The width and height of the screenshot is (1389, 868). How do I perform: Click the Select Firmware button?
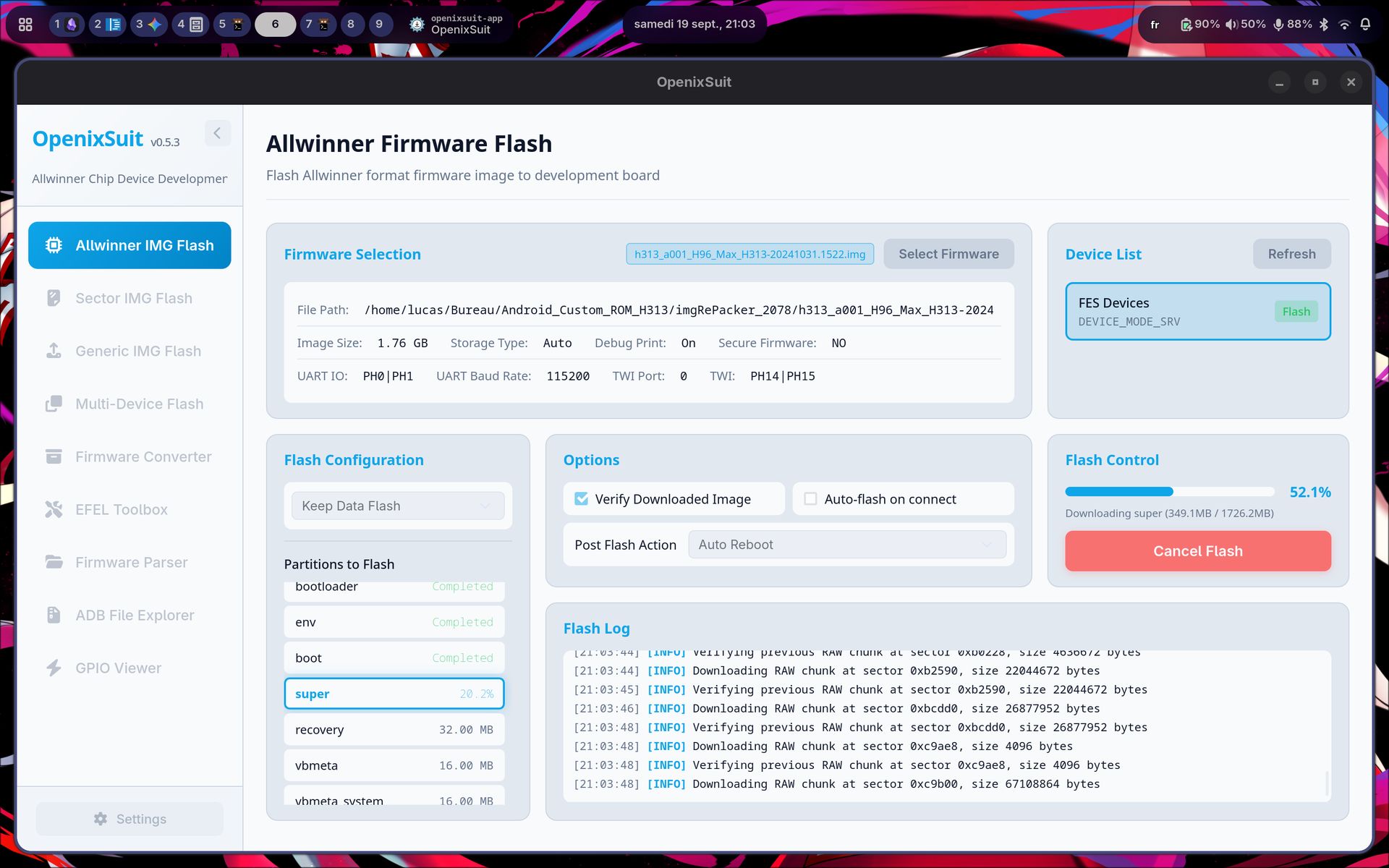tap(948, 254)
